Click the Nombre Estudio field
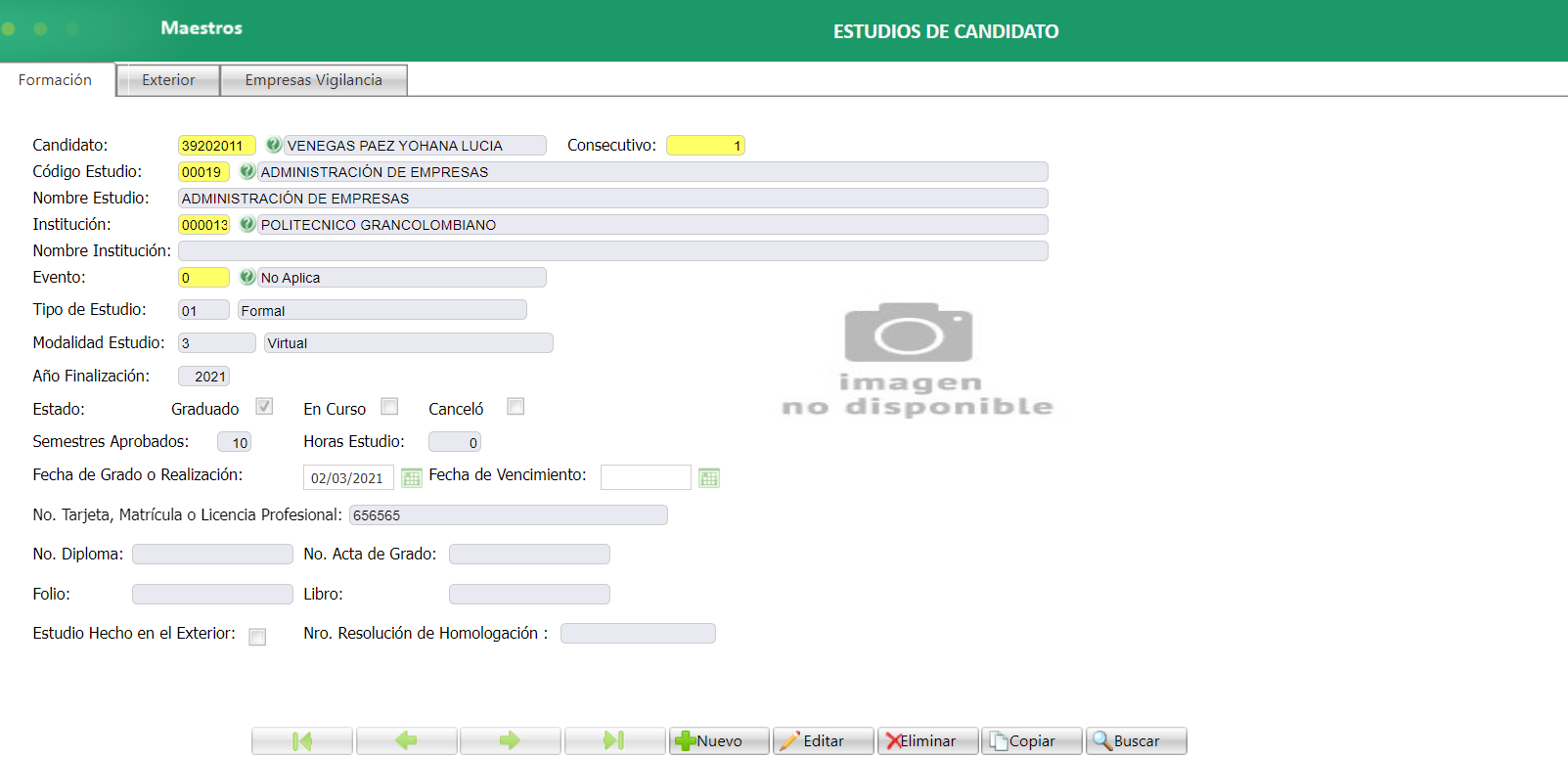 coord(613,199)
